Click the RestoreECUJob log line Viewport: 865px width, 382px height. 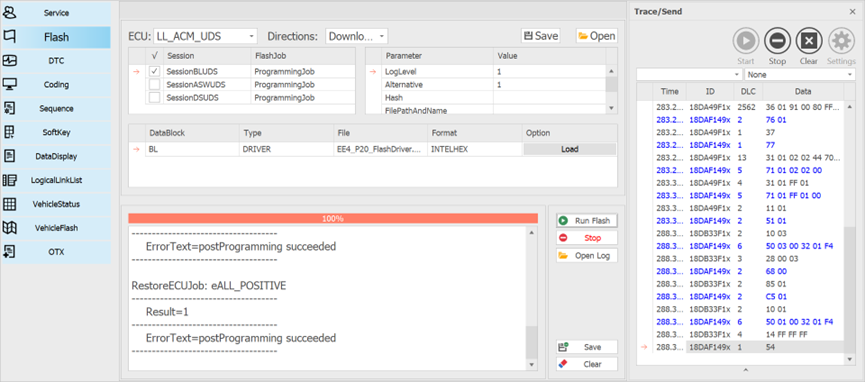coord(209,285)
